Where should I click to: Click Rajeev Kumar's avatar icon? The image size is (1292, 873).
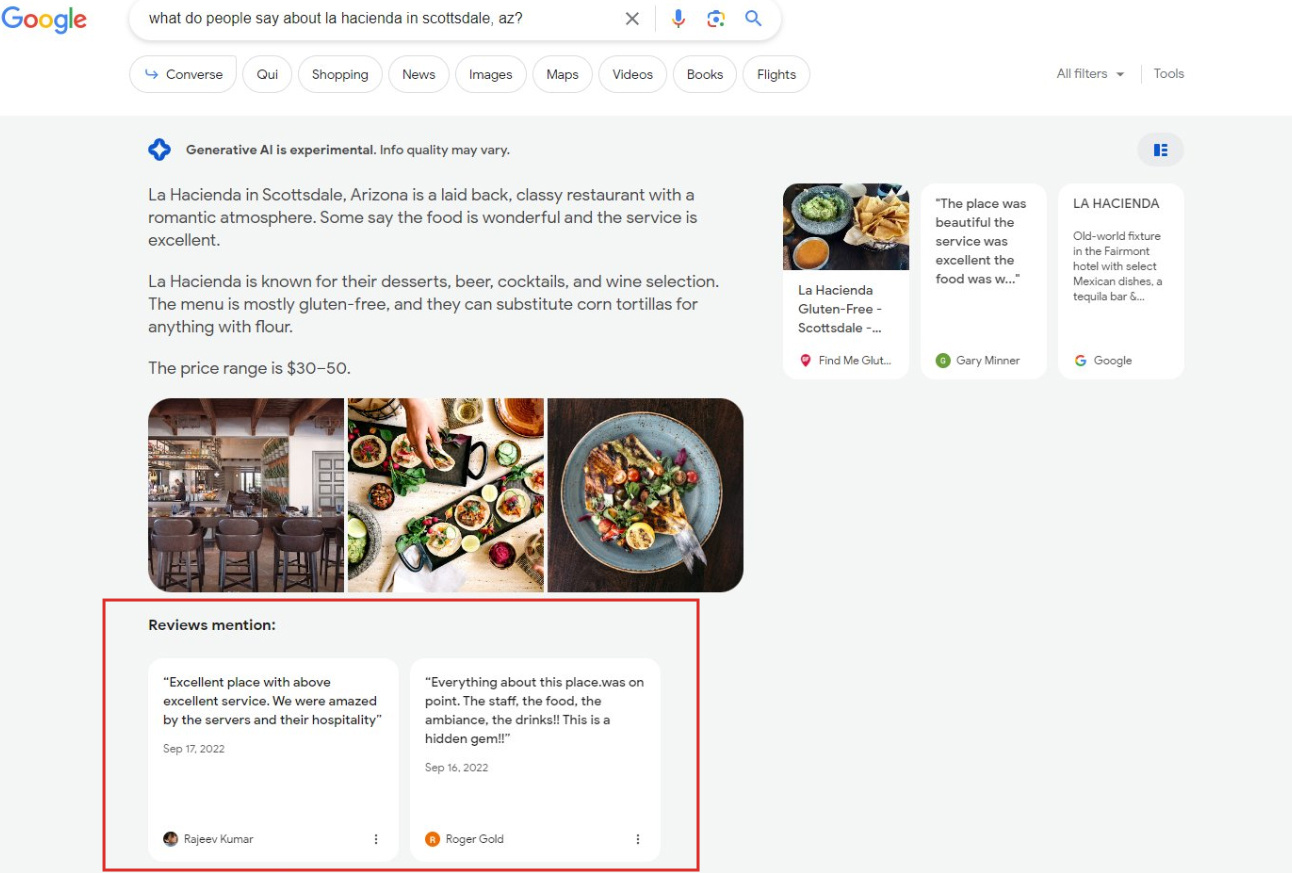[170, 839]
